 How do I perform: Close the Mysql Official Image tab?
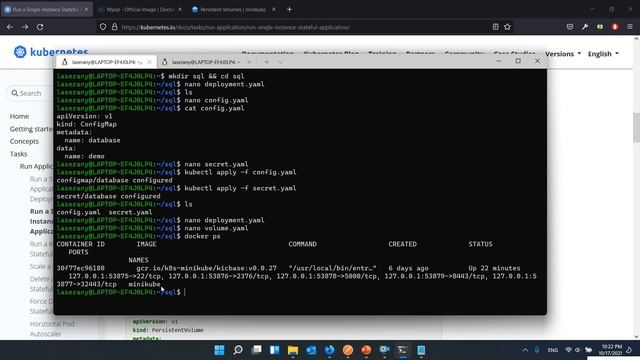pyautogui.click(x=180, y=9)
